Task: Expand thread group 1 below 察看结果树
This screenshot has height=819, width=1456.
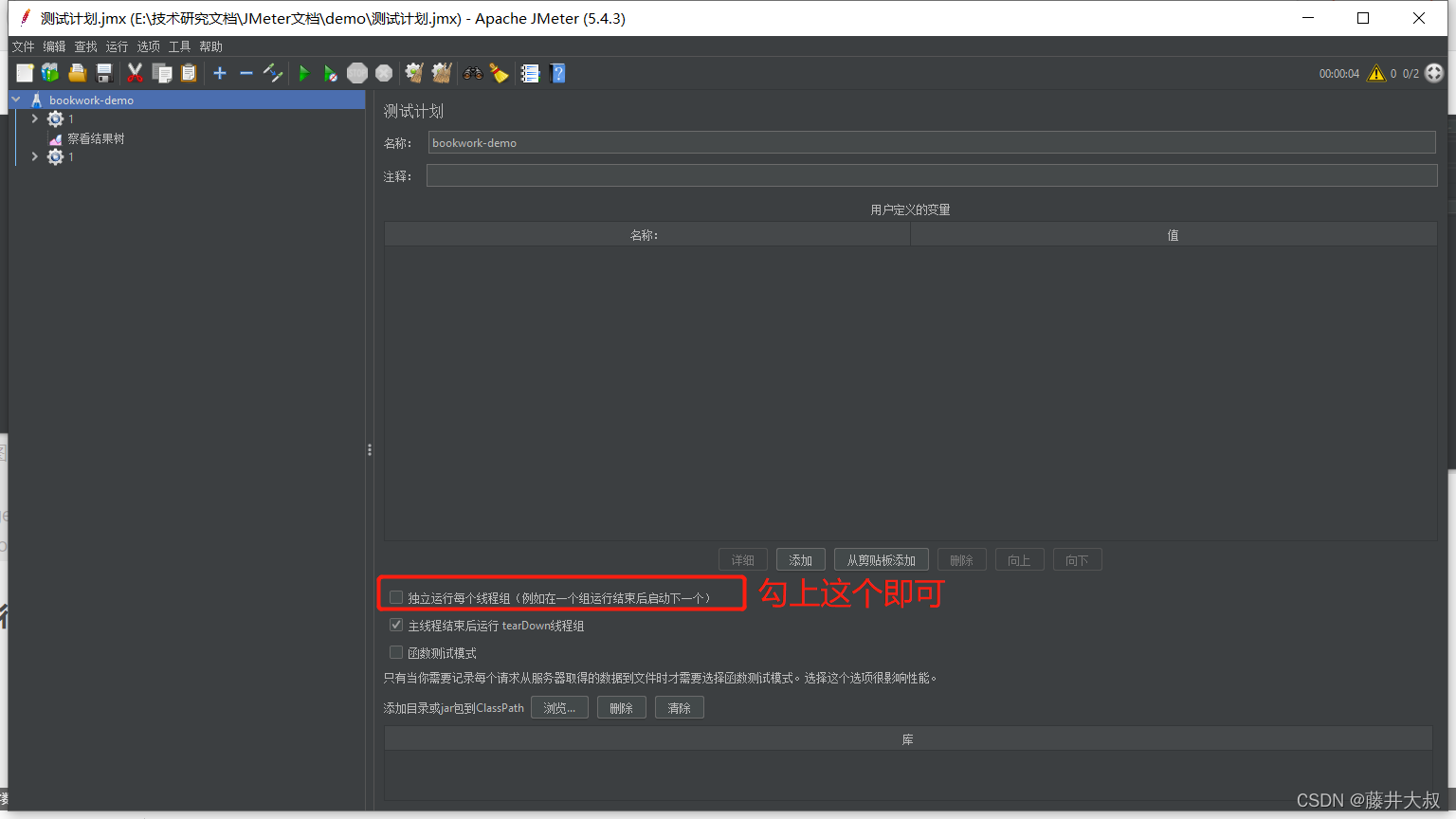Action: click(35, 156)
